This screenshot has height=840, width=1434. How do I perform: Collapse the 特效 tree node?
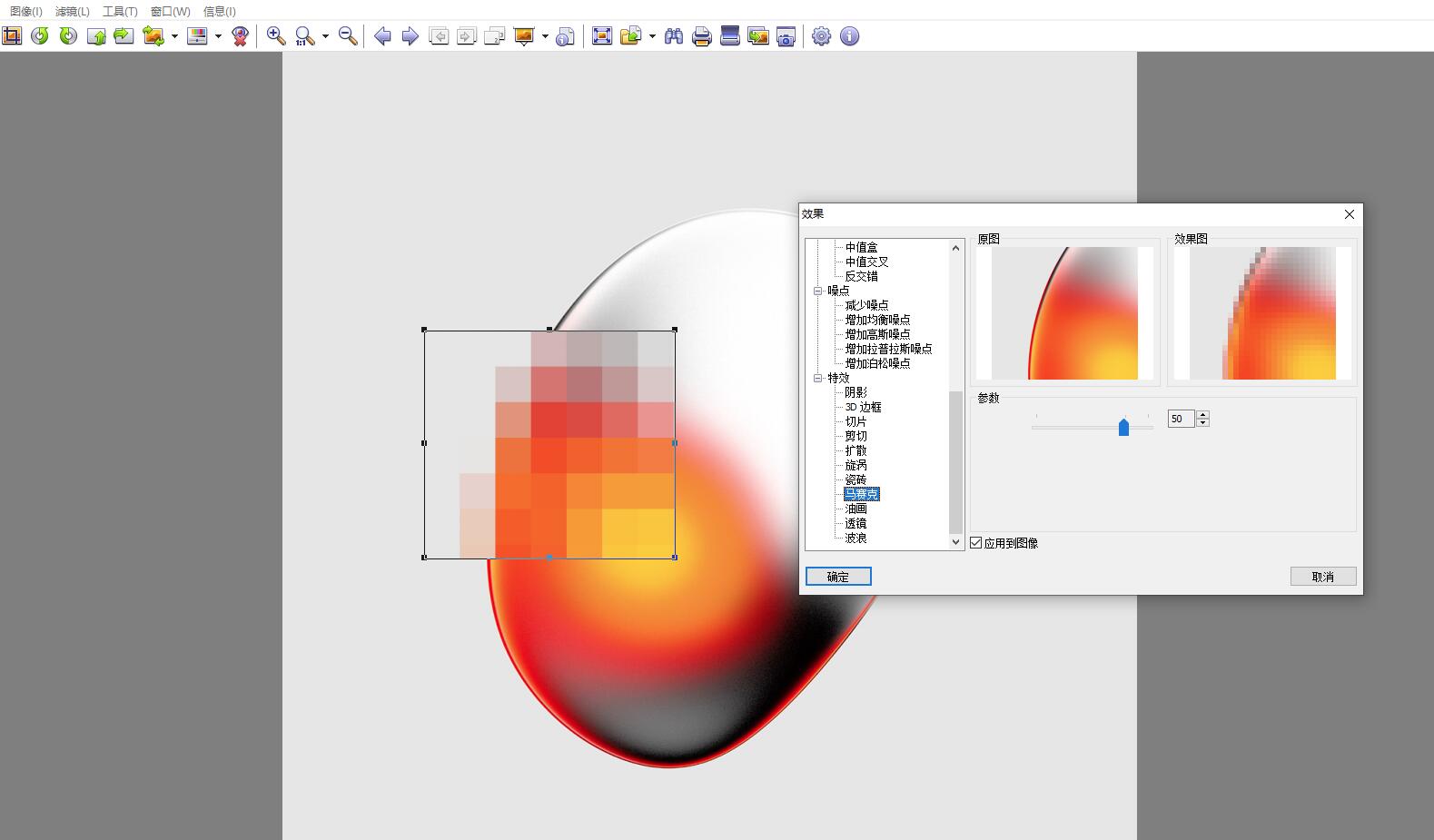pos(817,378)
